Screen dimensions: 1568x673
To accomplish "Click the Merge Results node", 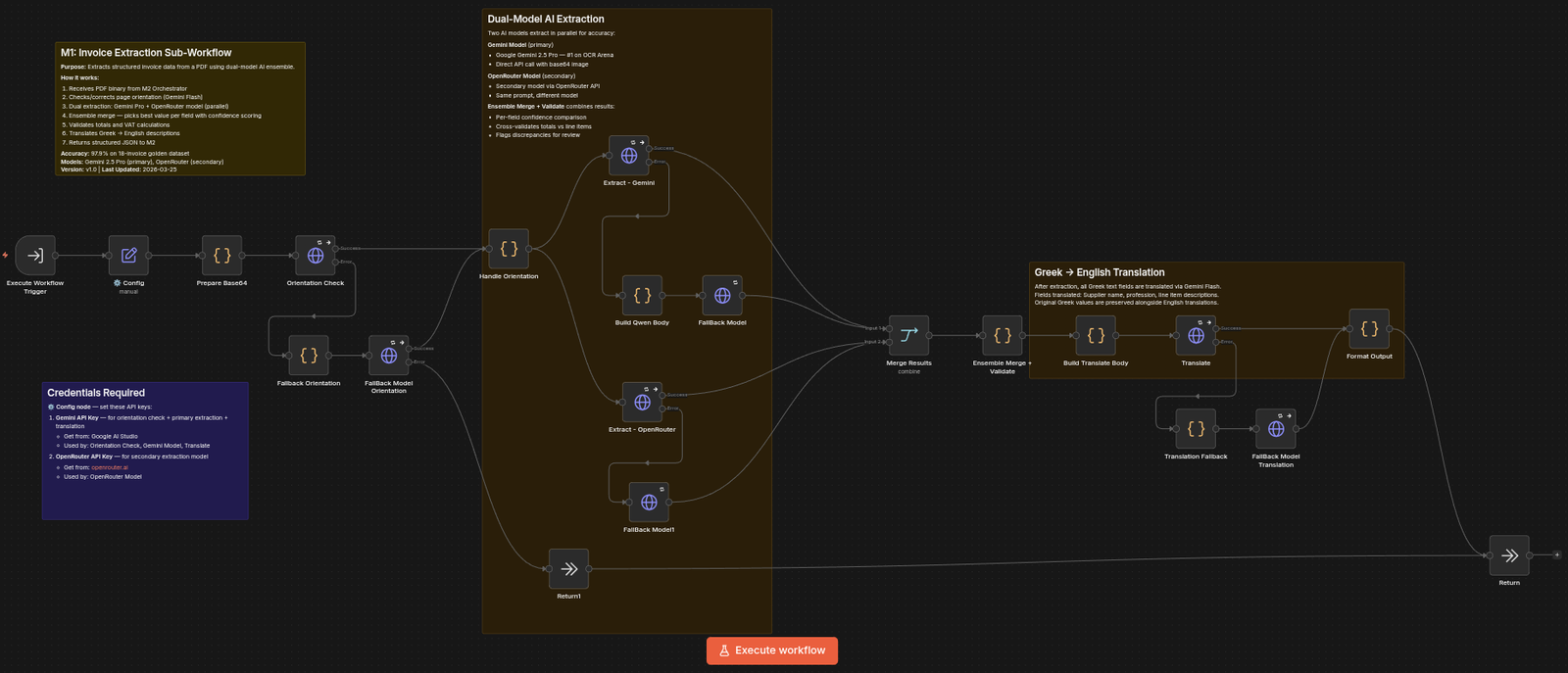I will tap(908, 336).
